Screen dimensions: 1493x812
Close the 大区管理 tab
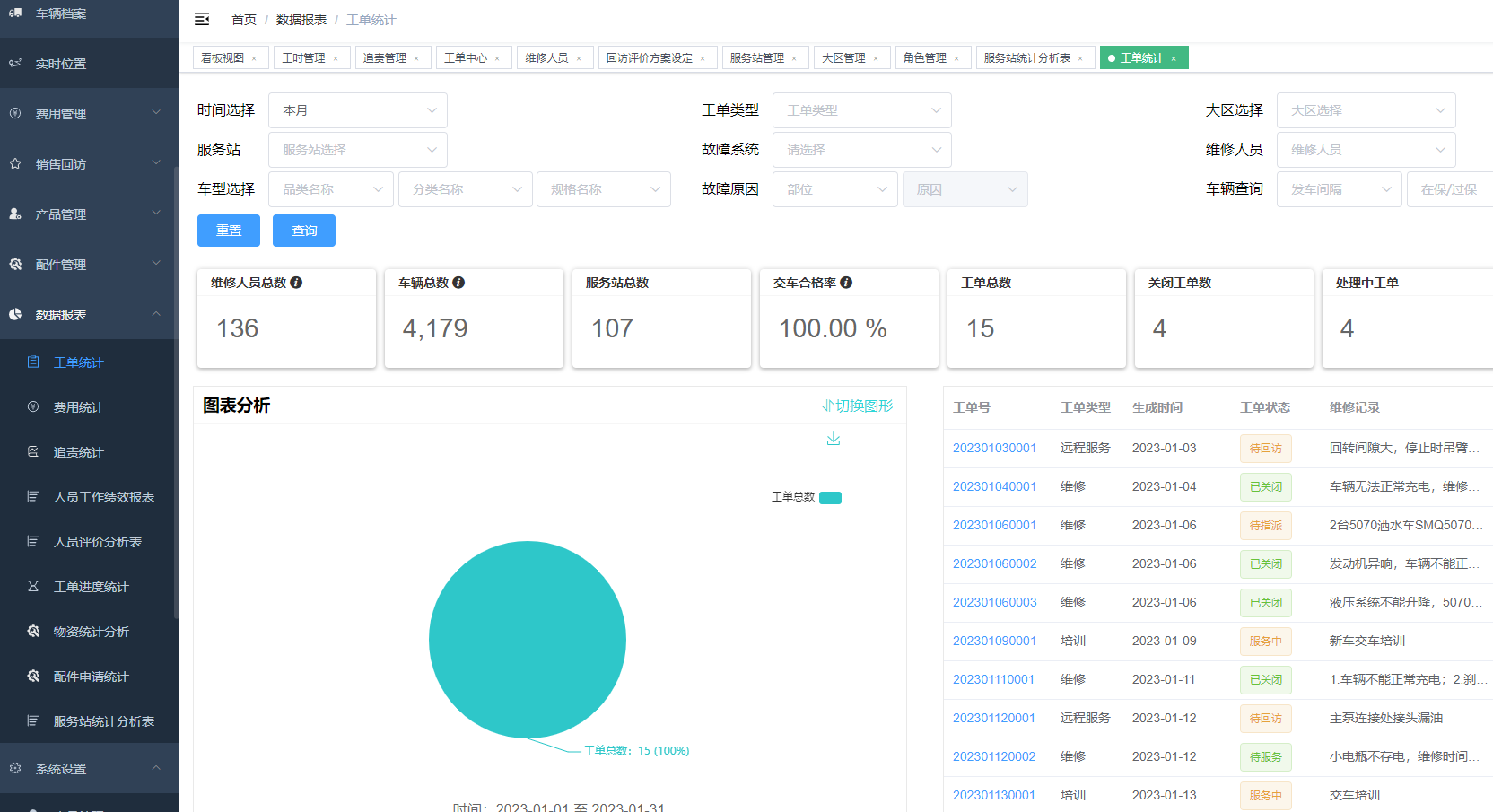pyautogui.click(x=876, y=58)
